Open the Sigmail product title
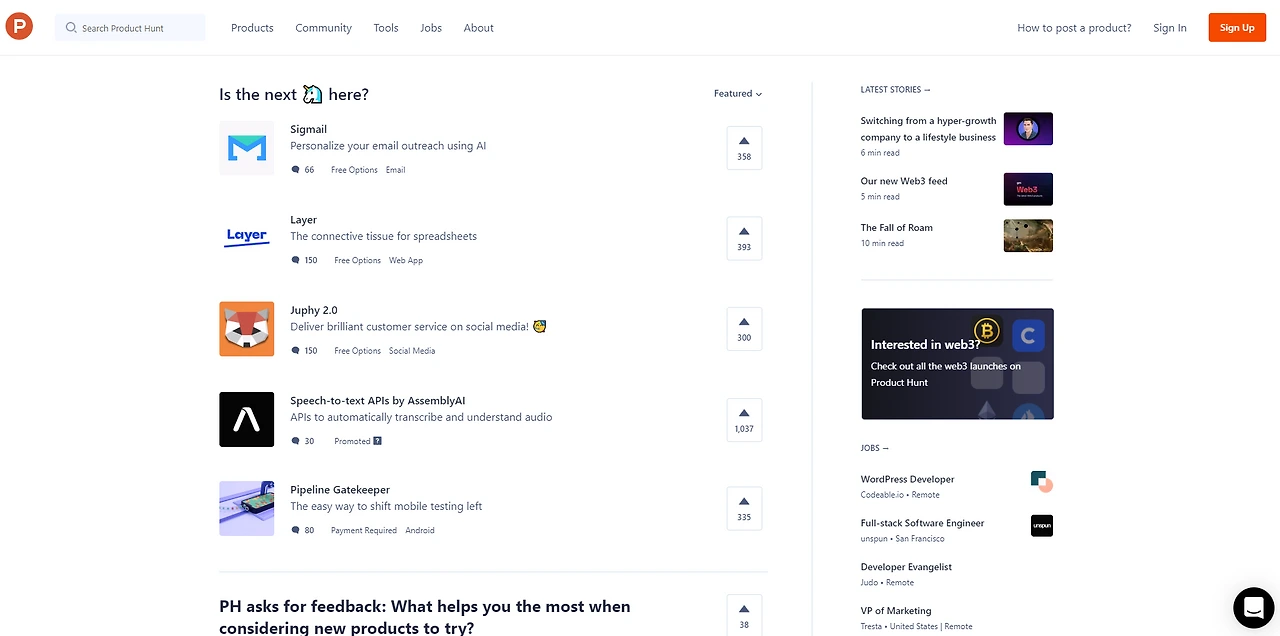Image resolution: width=1280 pixels, height=636 pixels. point(308,129)
